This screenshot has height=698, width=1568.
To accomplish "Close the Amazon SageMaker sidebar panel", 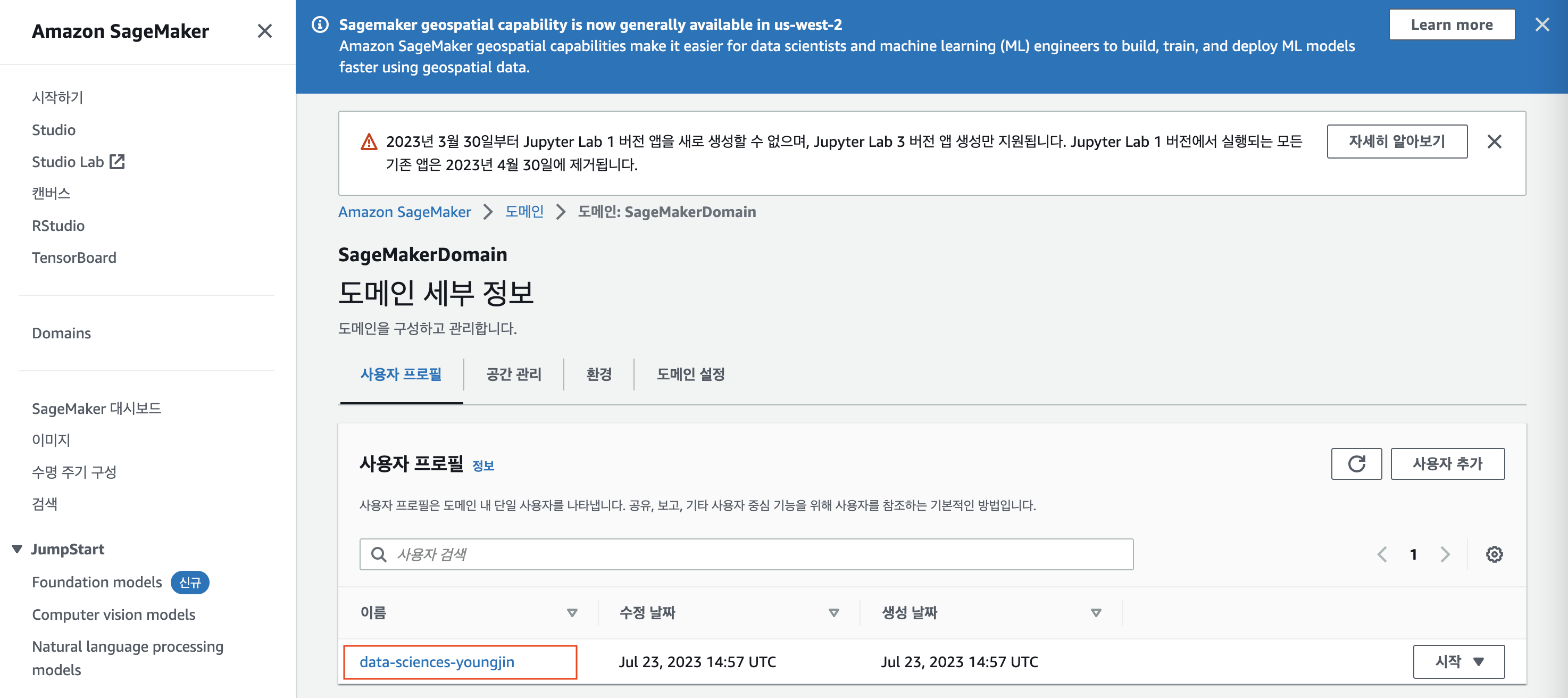I will (264, 31).
